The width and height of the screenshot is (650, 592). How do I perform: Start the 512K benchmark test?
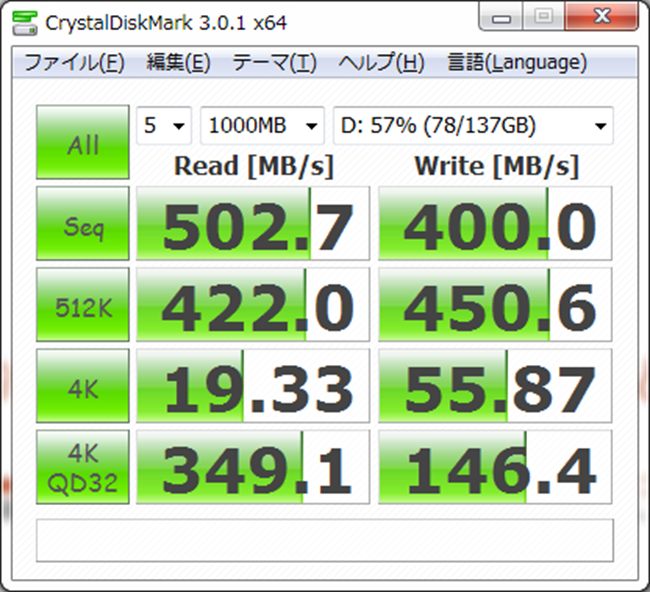coord(83,305)
